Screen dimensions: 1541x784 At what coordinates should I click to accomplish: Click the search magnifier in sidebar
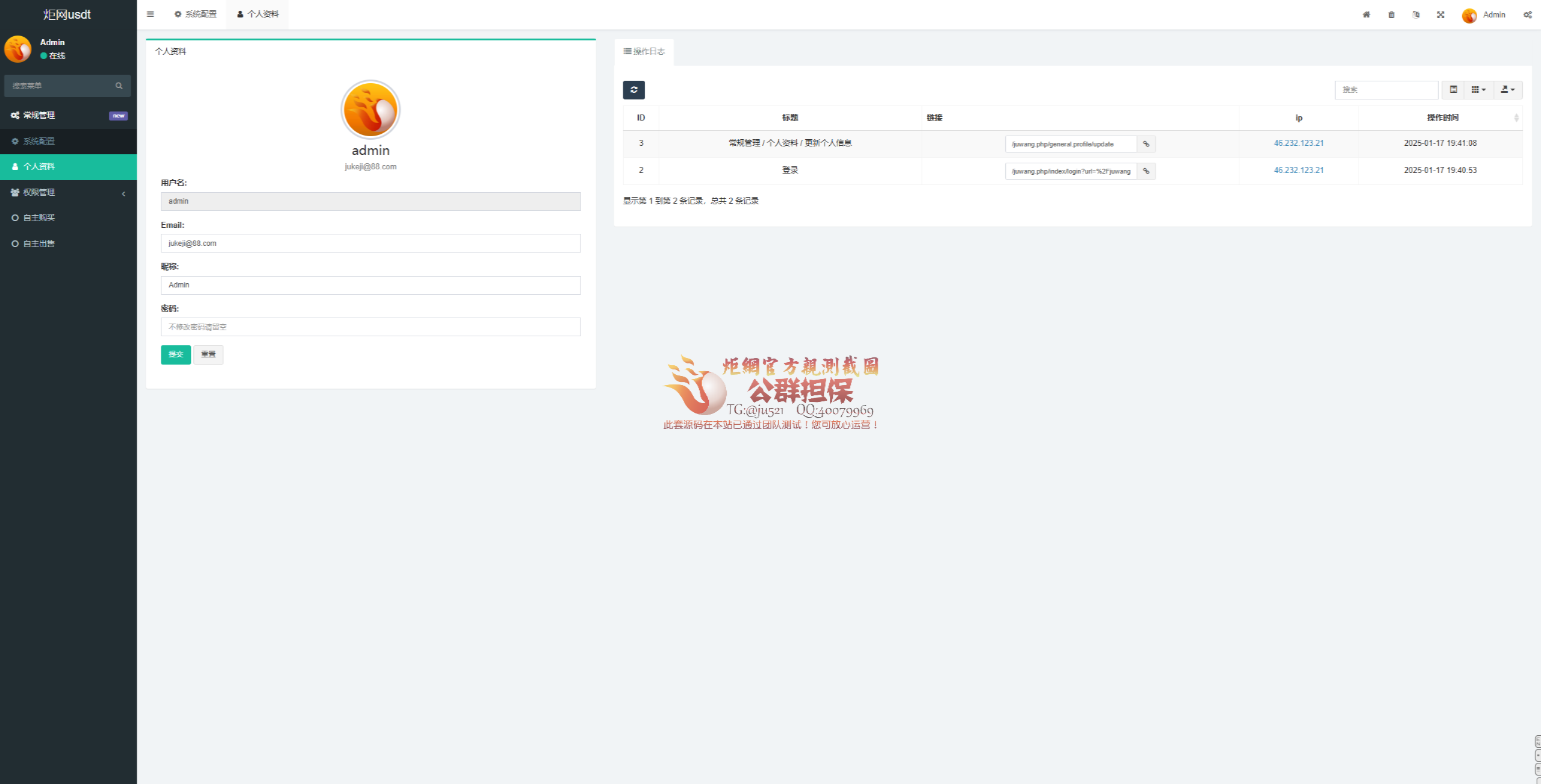[119, 86]
